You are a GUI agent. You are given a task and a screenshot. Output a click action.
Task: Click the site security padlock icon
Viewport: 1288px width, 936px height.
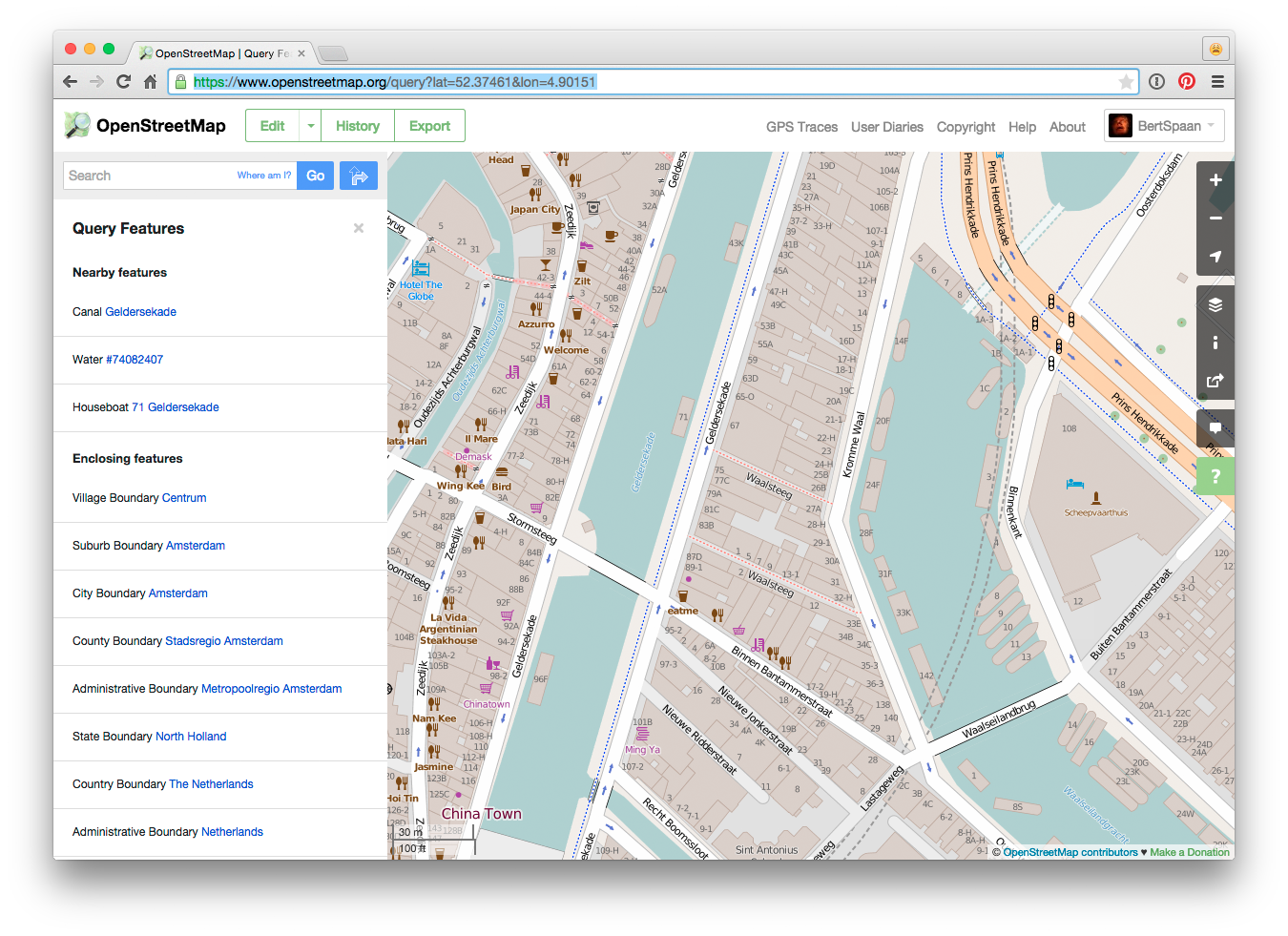tap(180, 82)
